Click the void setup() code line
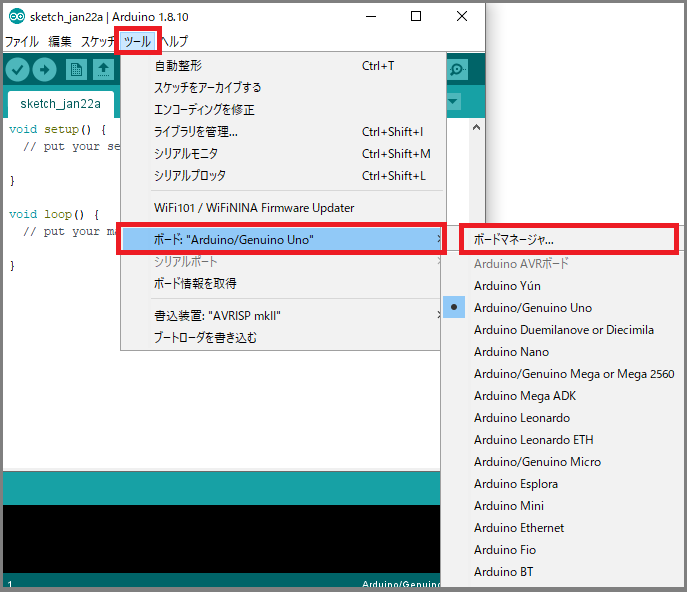 (x=57, y=129)
